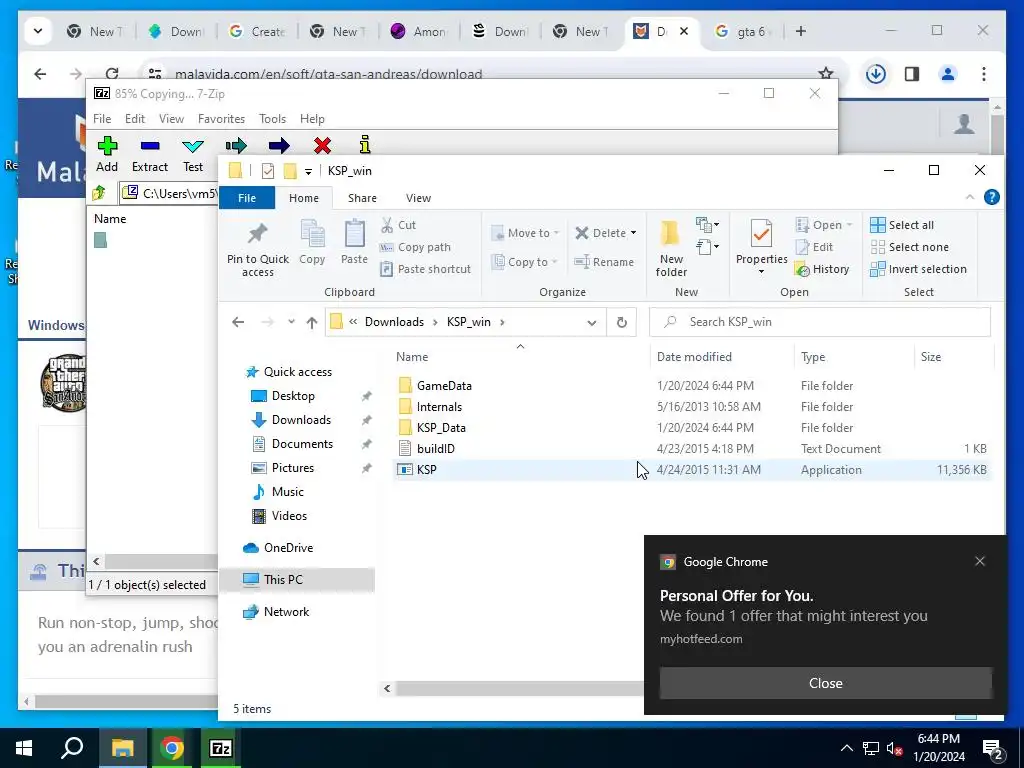Select the GameData folder
Viewport: 1024px width, 768px height.
tap(692, 385)
